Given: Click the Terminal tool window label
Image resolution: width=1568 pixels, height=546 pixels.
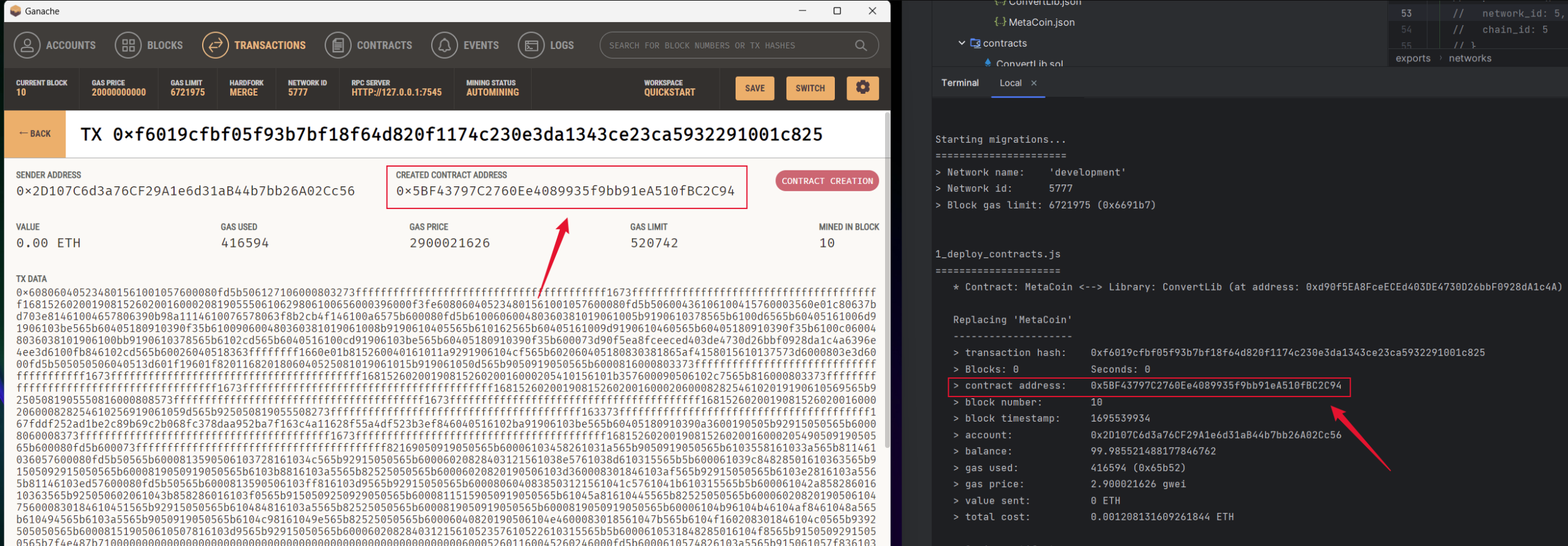Looking at the screenshot, I should [x=960, y=83].
